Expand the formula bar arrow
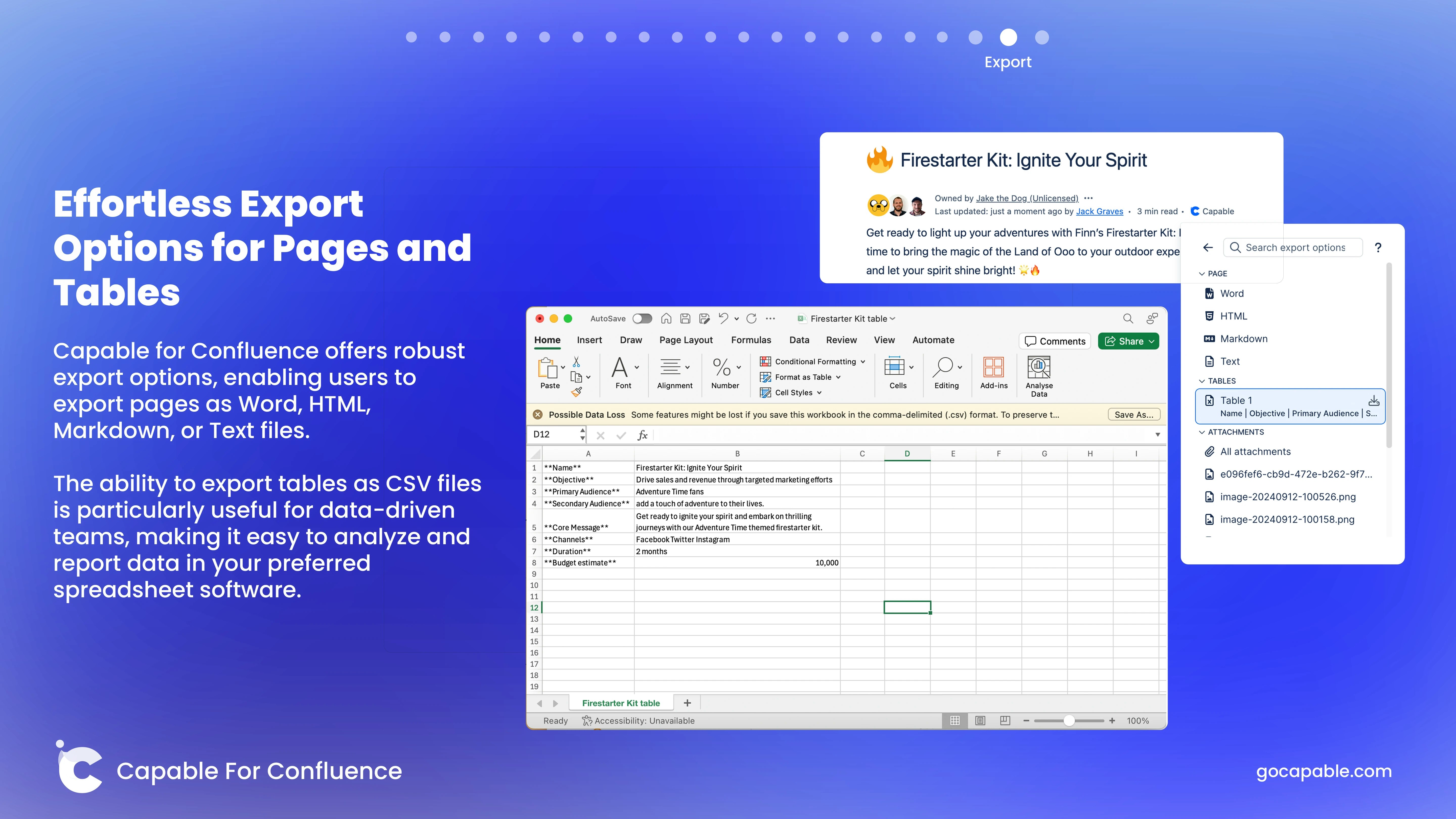 tap(1157, 435)
